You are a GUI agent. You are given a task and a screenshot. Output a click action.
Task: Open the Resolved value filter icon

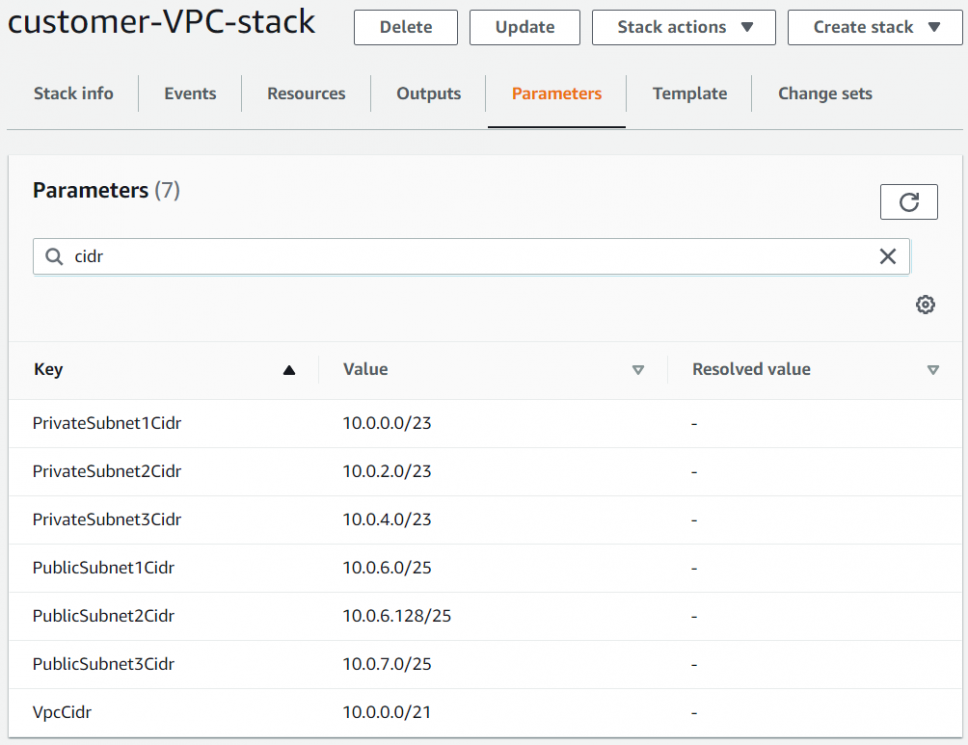pos(933,369)
